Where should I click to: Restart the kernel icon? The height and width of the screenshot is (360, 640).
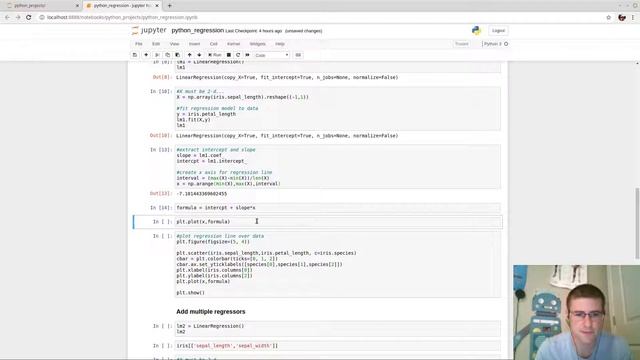tap(238, 55)
